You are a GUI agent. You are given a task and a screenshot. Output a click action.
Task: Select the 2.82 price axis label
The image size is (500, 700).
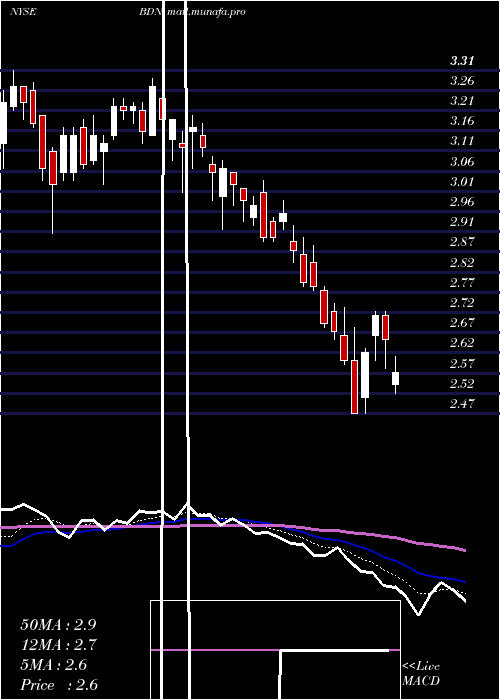point(462,263)
